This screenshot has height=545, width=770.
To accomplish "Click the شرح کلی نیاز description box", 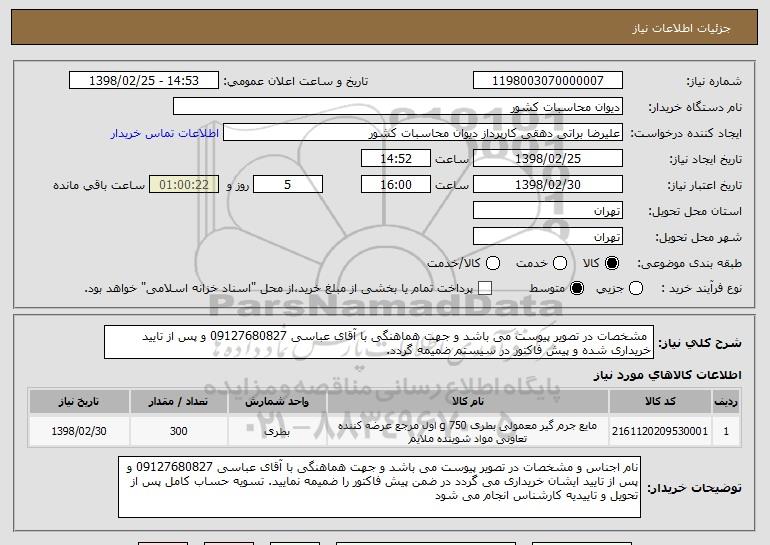I will tap(379, 342).
